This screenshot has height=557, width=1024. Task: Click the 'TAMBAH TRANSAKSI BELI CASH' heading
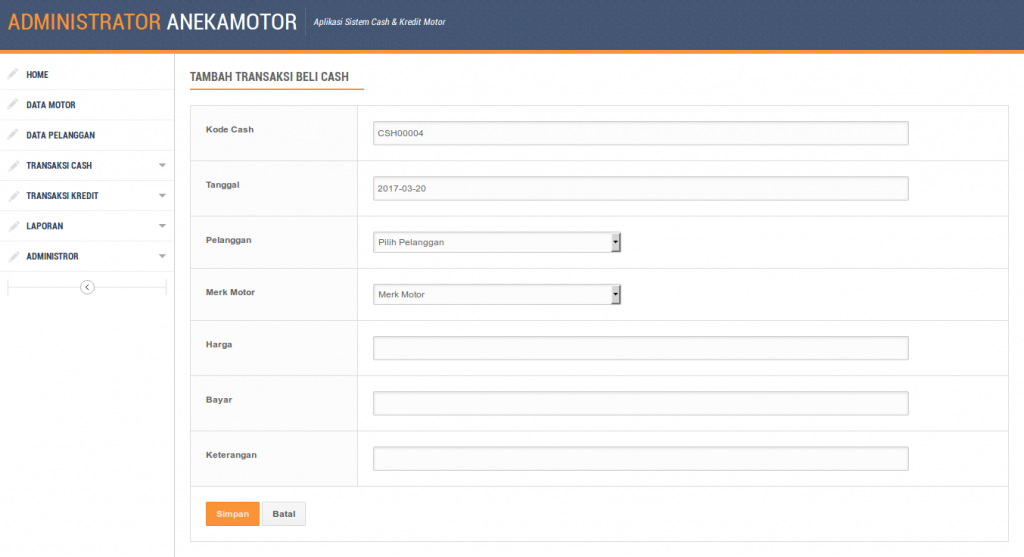pos(269,76)
